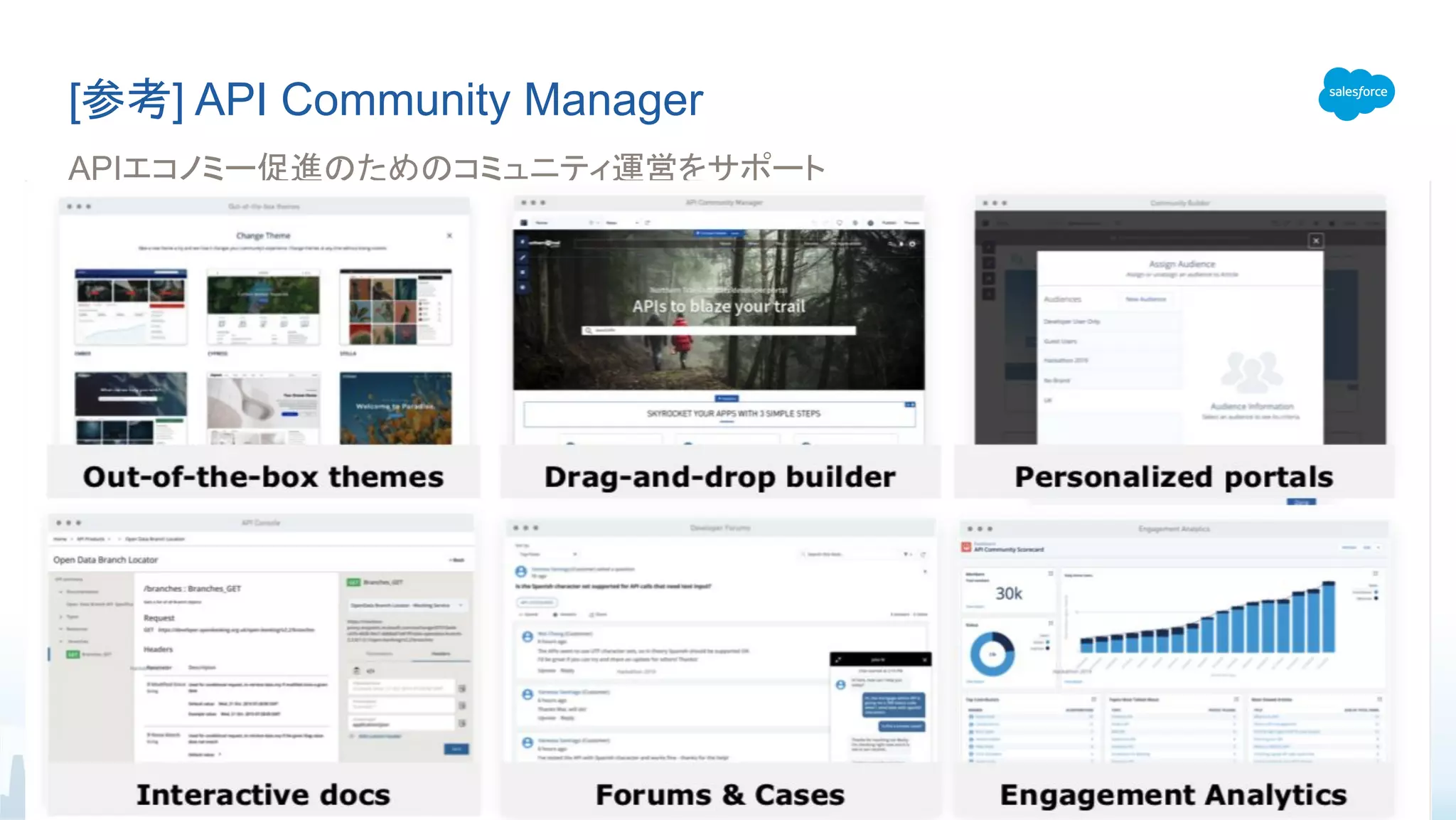Click the top icon in Community Manager's left sidebar
This screenshot has width=1456, height=820.
[523, 243]
